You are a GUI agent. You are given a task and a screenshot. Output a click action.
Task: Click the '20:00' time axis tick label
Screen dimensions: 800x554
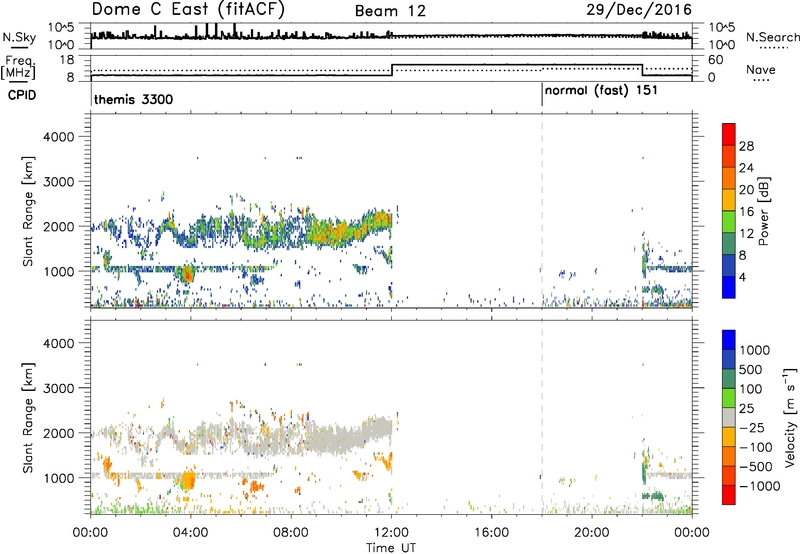click(x=592, y=533)
